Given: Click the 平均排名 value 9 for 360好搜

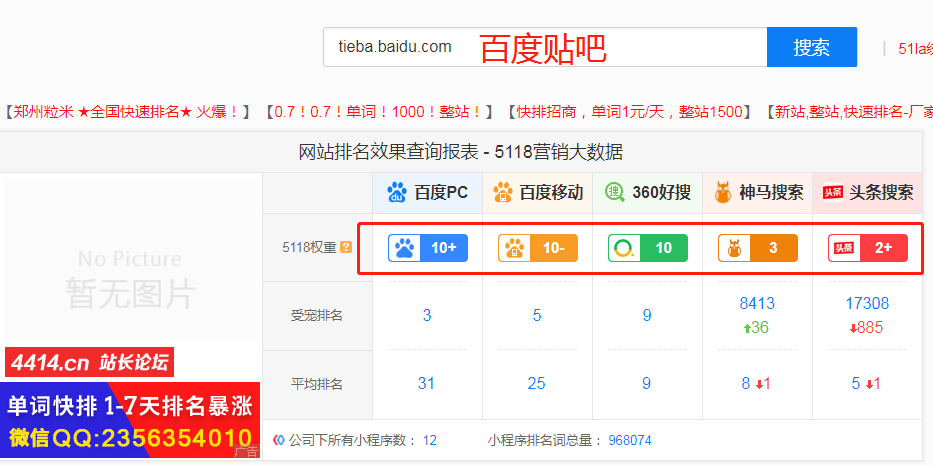Looking at the screenshot, I should click(x=646, y=384).
